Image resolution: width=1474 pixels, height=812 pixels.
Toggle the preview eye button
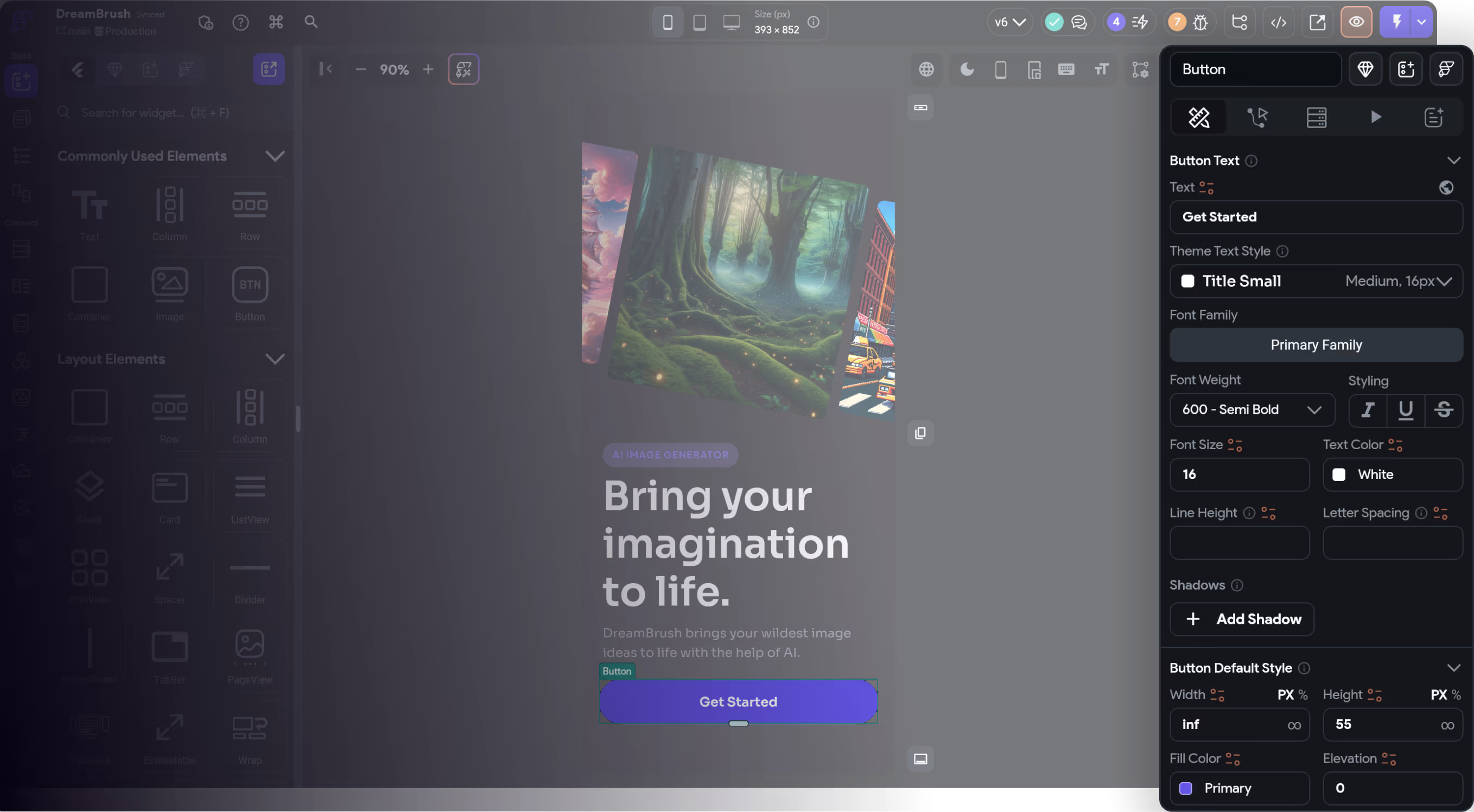coord(1356,22)
